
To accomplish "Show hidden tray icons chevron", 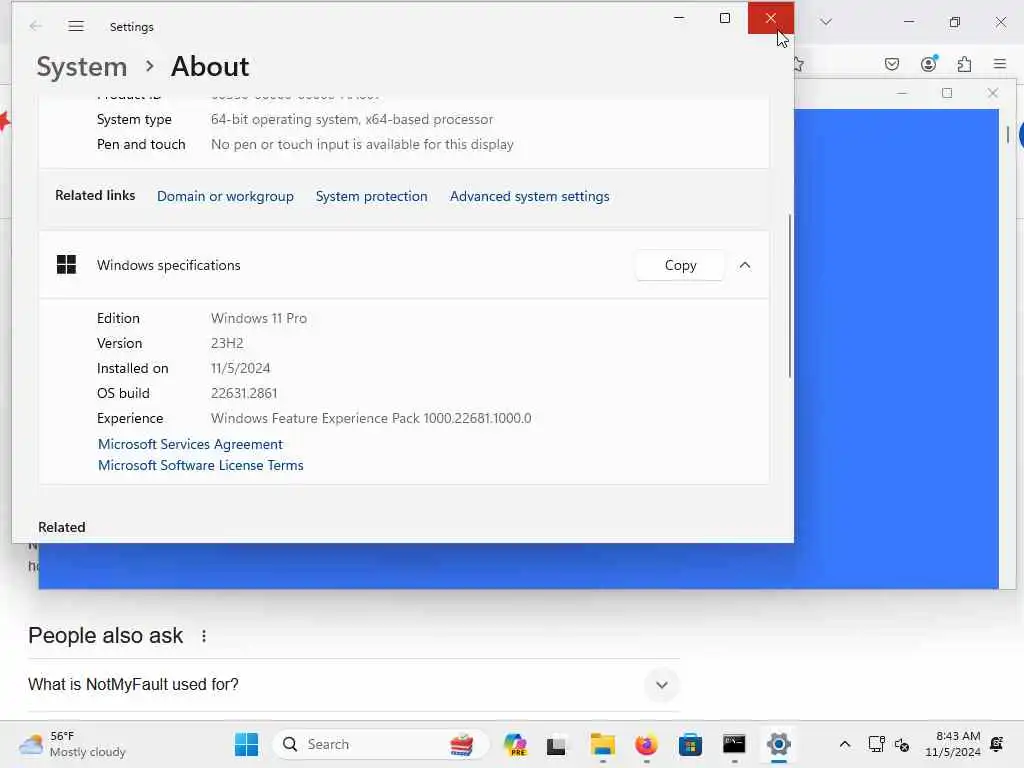I will (844, 744).
